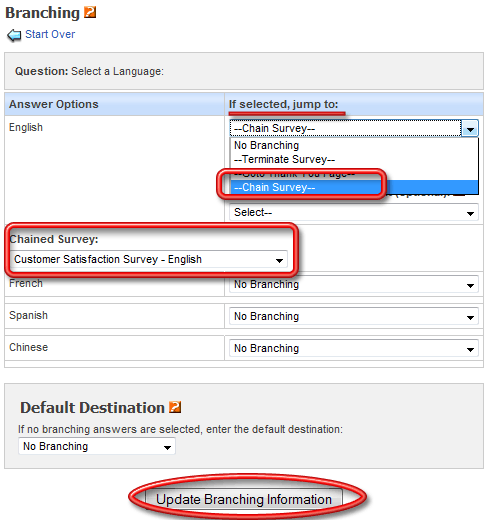
Task: Click the English jump-to dropdown arrow button
Action: tap(470, 129)
